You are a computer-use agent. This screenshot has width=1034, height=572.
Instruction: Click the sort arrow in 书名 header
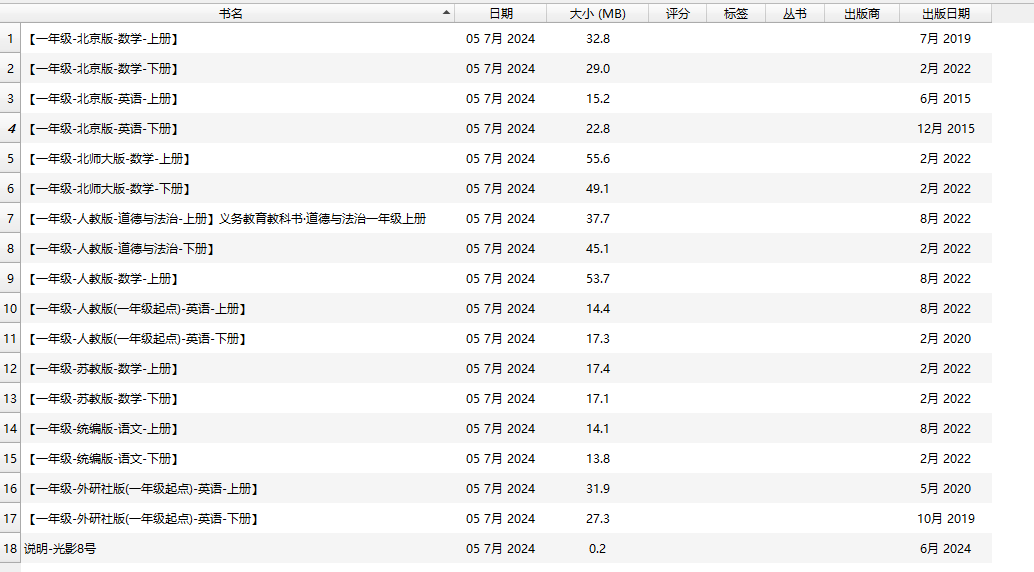(446, 13)
